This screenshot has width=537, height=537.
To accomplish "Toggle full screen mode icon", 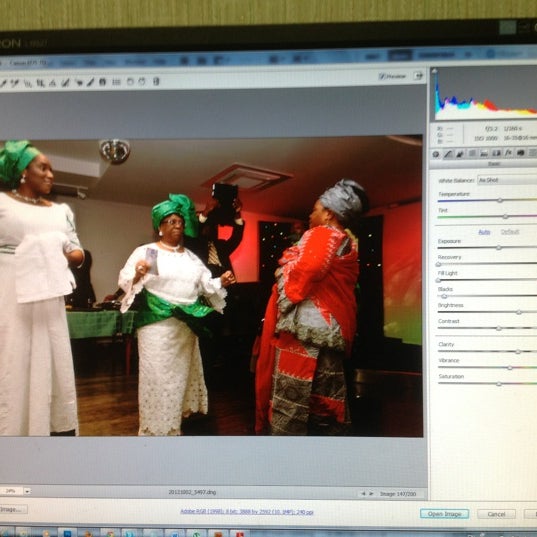I will pos(418,76).
